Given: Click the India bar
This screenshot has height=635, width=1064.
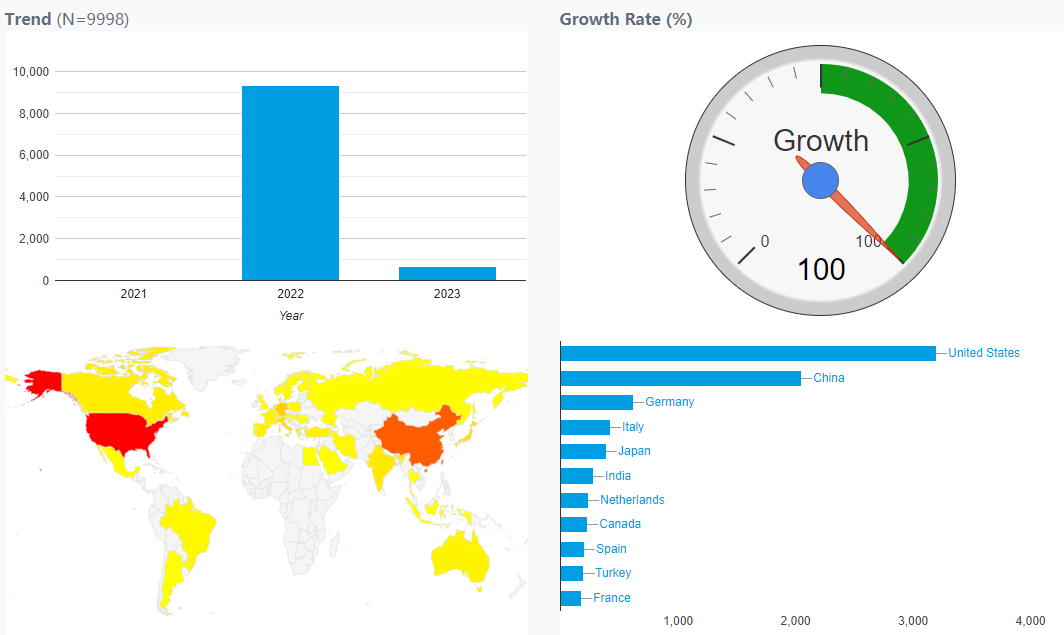Looking at the screenshot, I should tap(577, 476).
